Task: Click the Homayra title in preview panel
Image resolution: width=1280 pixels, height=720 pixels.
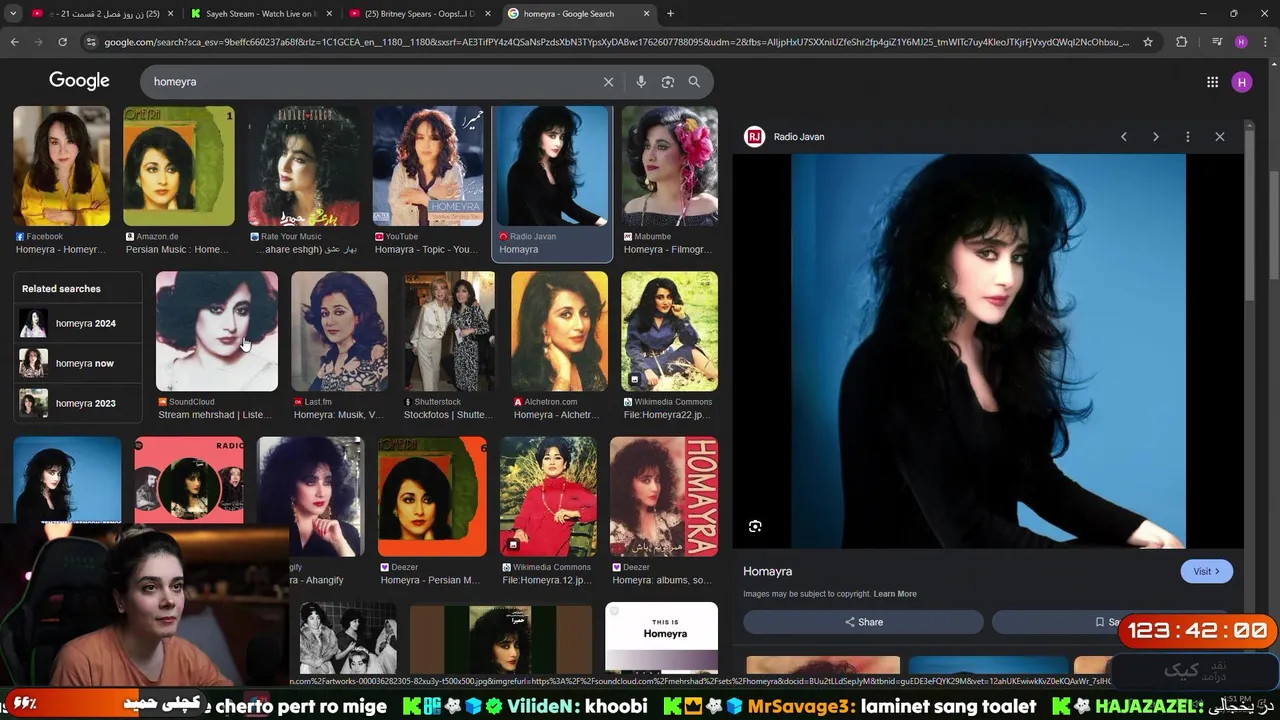Action: point(767,572)
